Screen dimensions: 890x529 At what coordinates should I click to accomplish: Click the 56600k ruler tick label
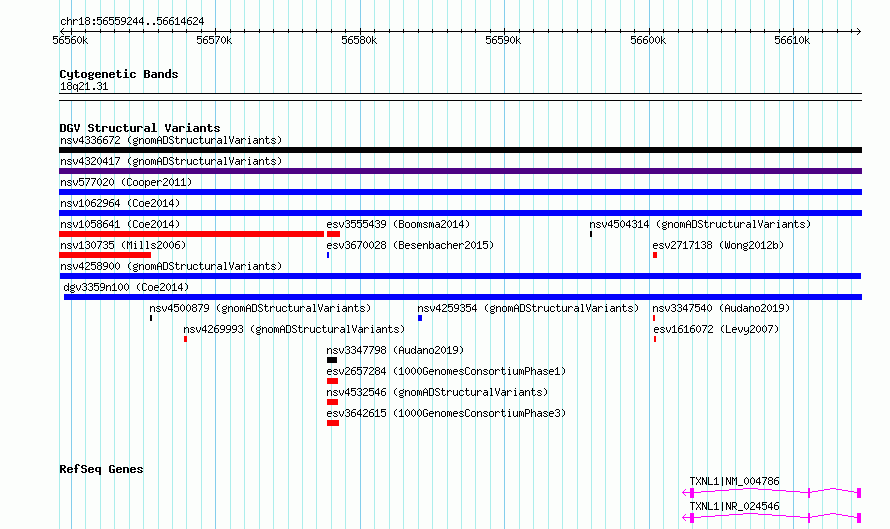click(x=648, y=40)
